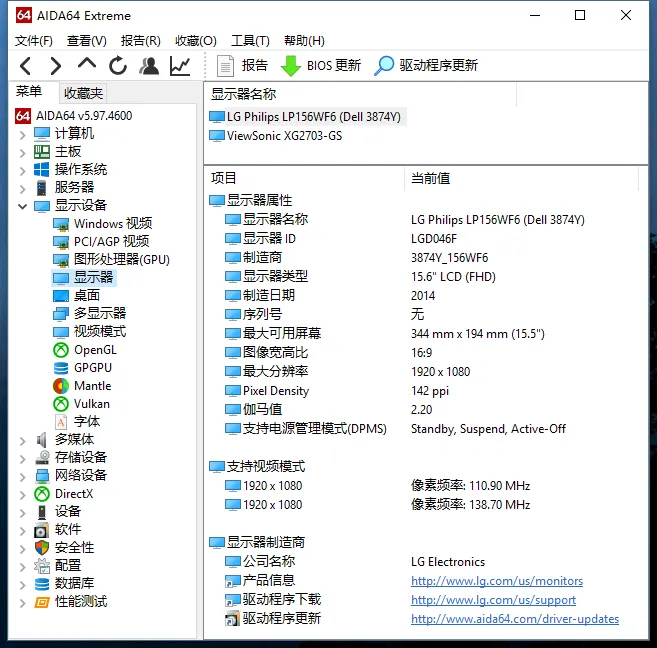Viewport: 657px width, 648px height.
Task: Switch to the 菜单 tab
Action: [x=29, y=91]
